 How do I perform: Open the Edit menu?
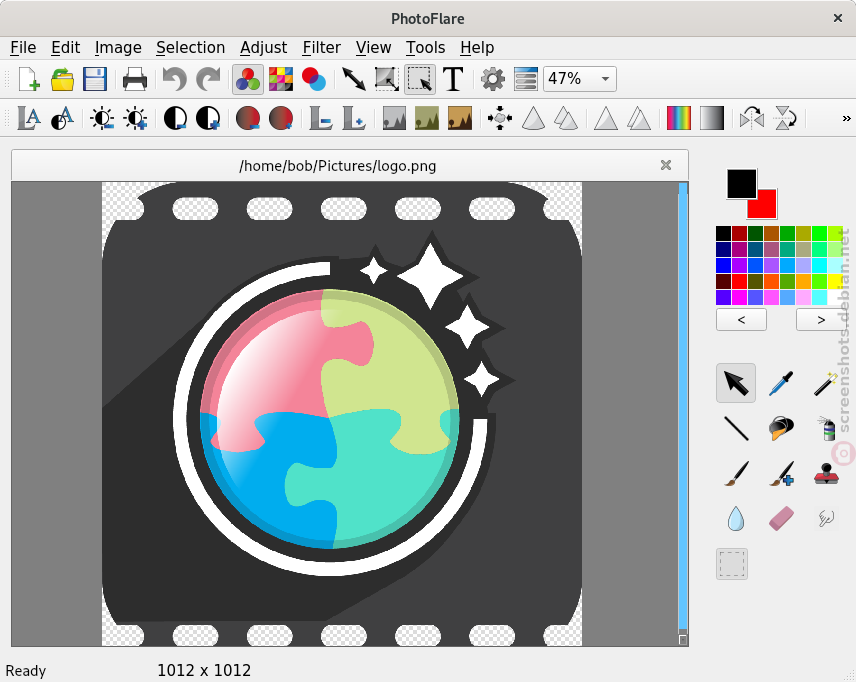pyautogui.click(x=66, y=48)
